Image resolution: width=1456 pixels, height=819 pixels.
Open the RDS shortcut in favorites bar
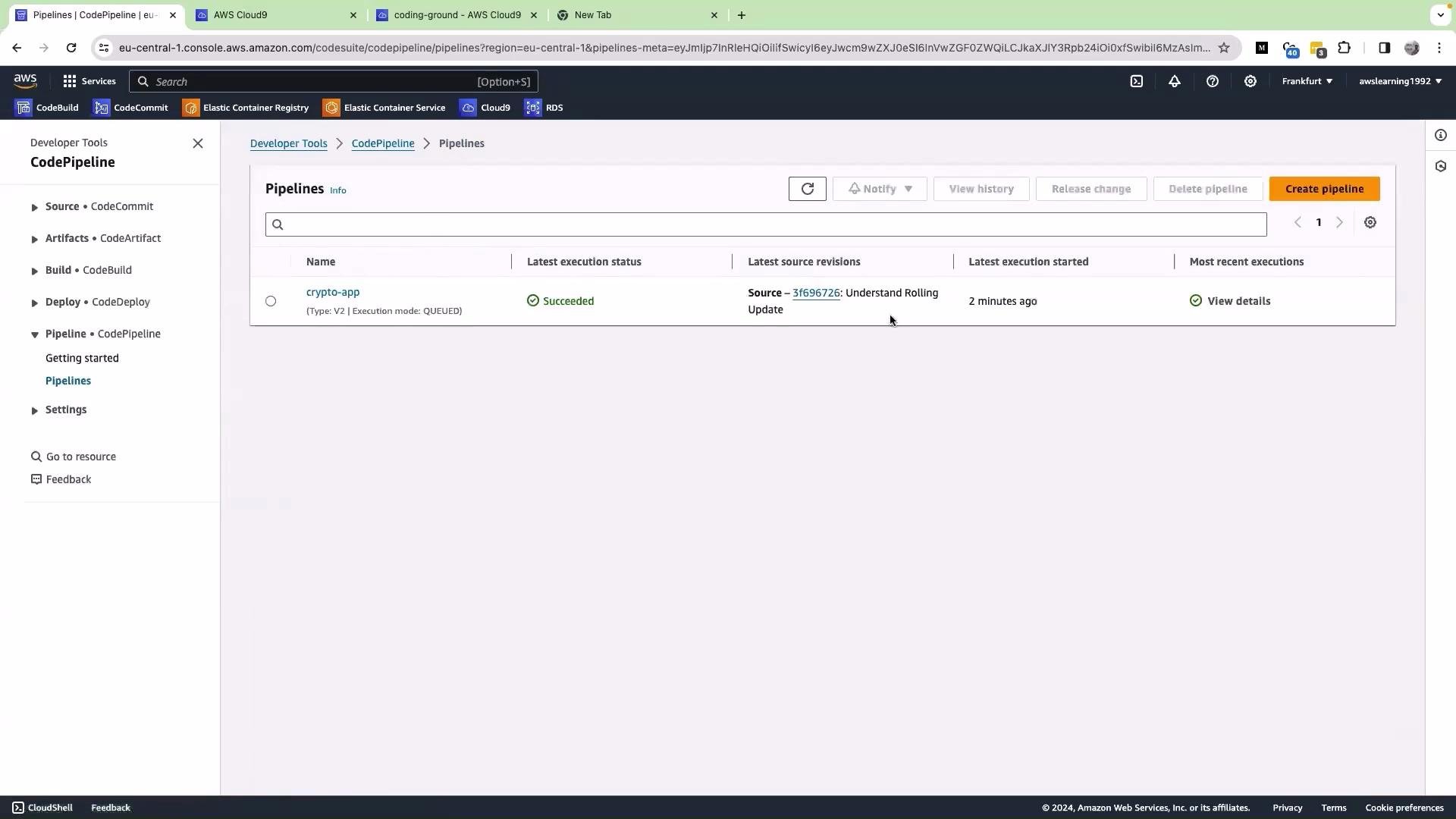click(x=544, y=108)
